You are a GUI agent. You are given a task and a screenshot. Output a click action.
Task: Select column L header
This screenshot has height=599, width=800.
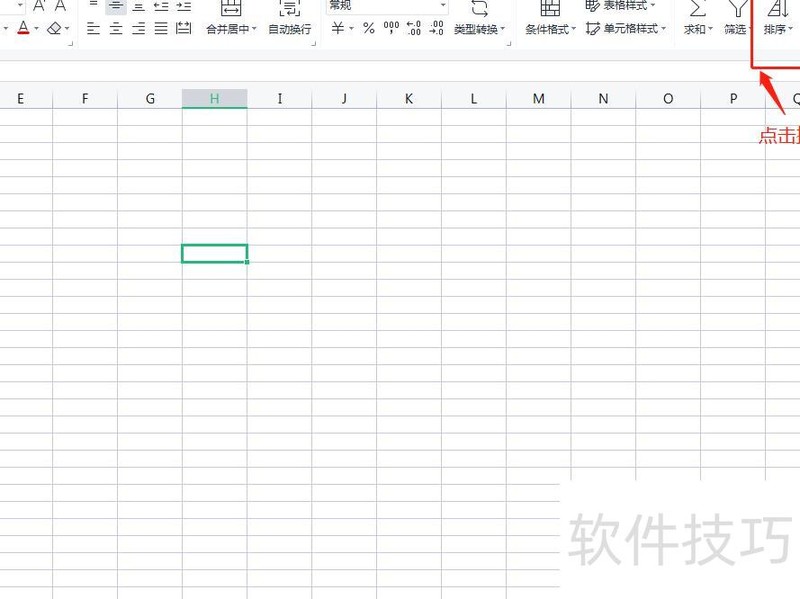[x=474, y=99]
